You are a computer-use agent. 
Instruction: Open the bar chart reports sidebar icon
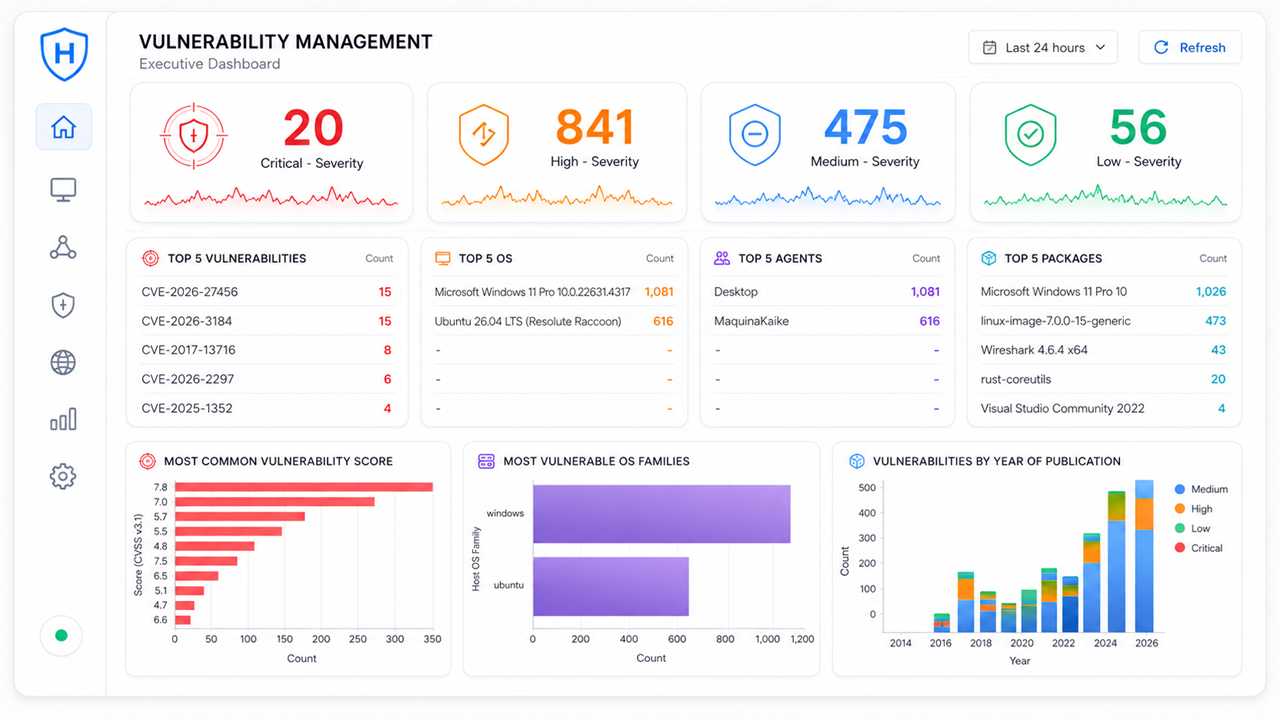click(63, 420)
